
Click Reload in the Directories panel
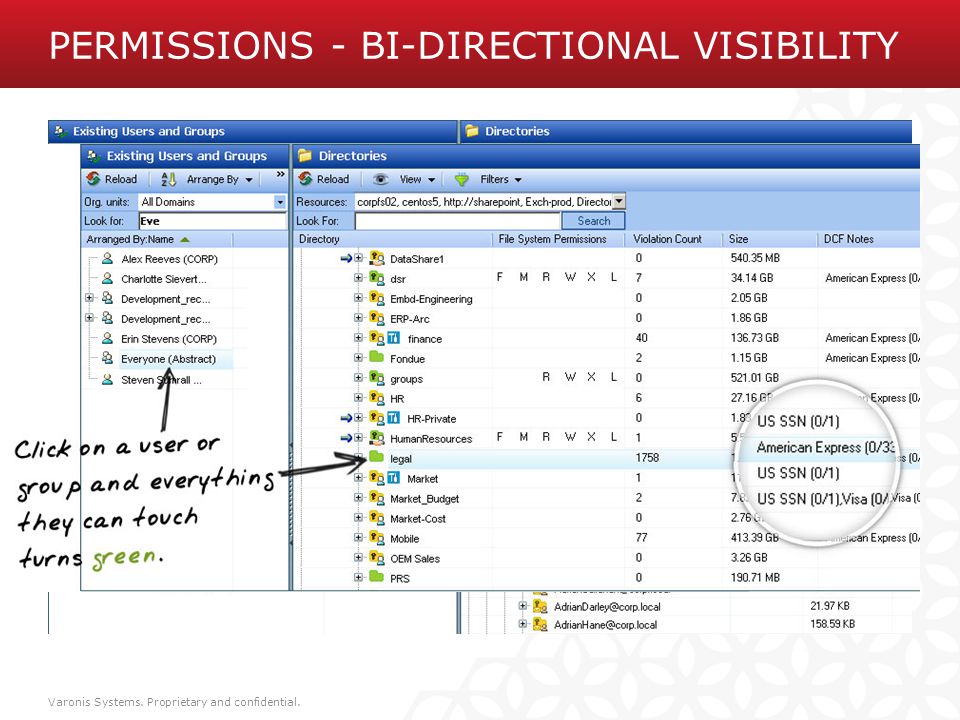(x=323, y=179)
